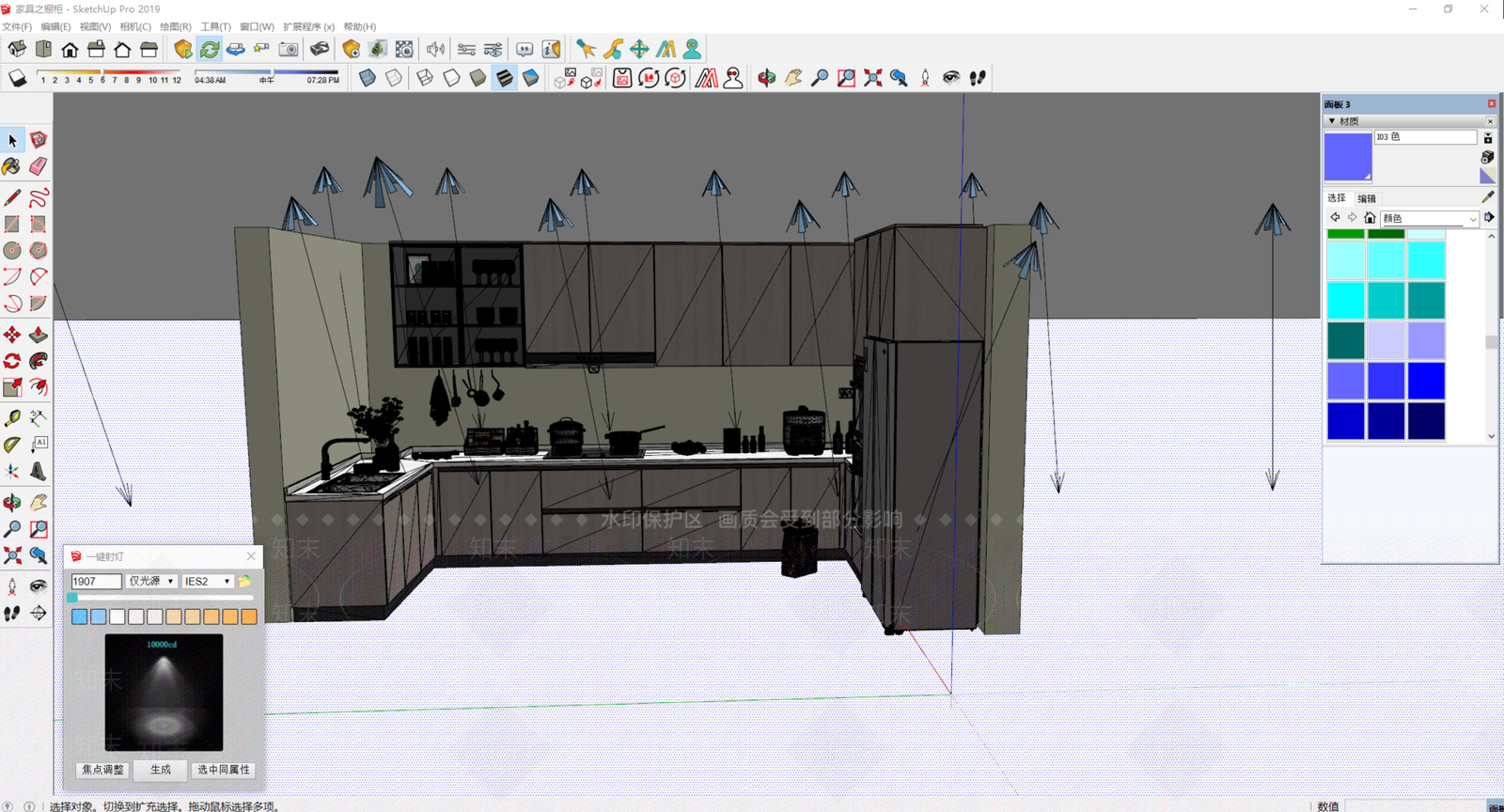Pick the Eraser tool
The height and width of the screenshot is (812, 1504).
tap(38, 166)
